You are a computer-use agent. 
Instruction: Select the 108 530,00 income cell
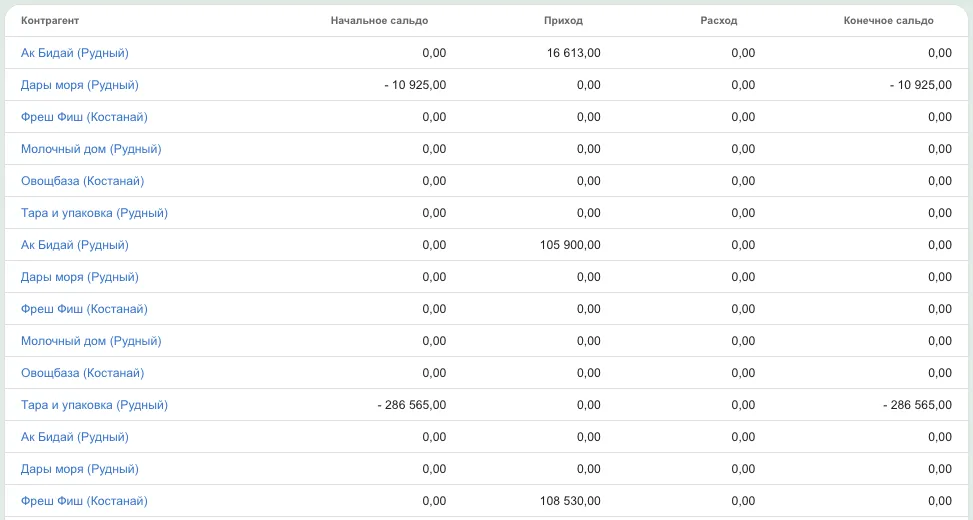(570, 501)
